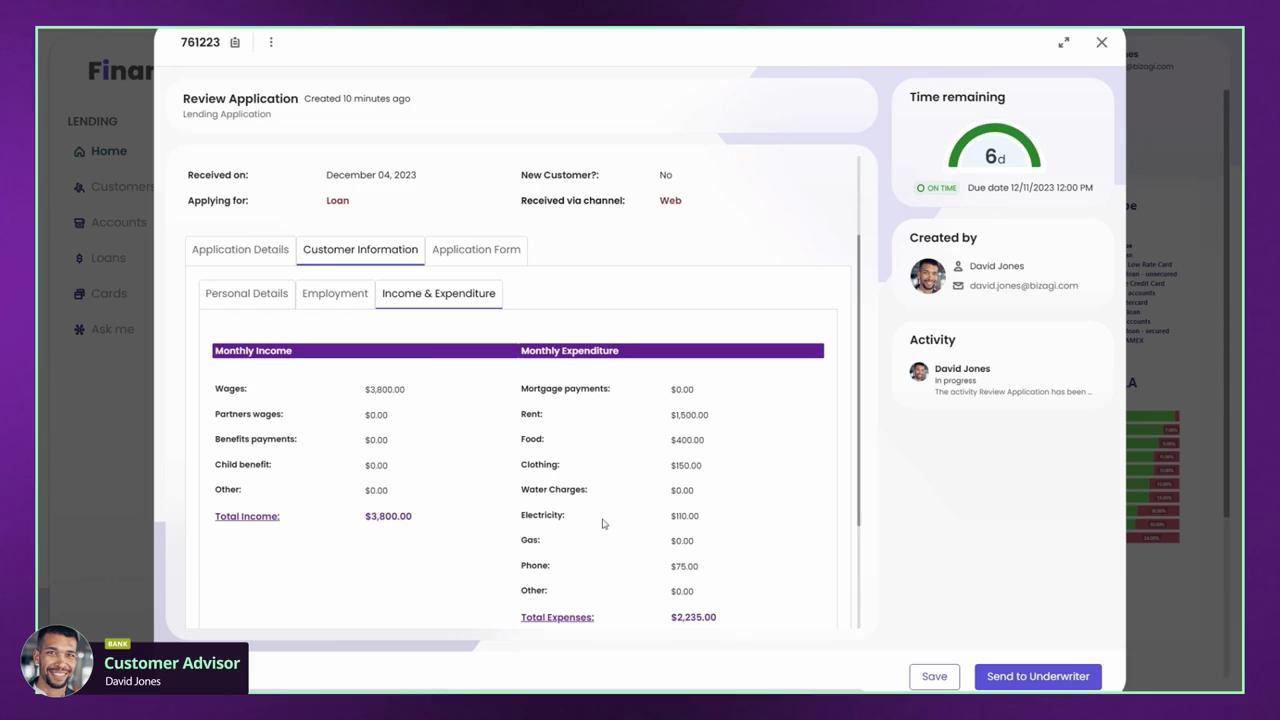
Task: Click the form's vertical scrollbar
Action: 858,380
